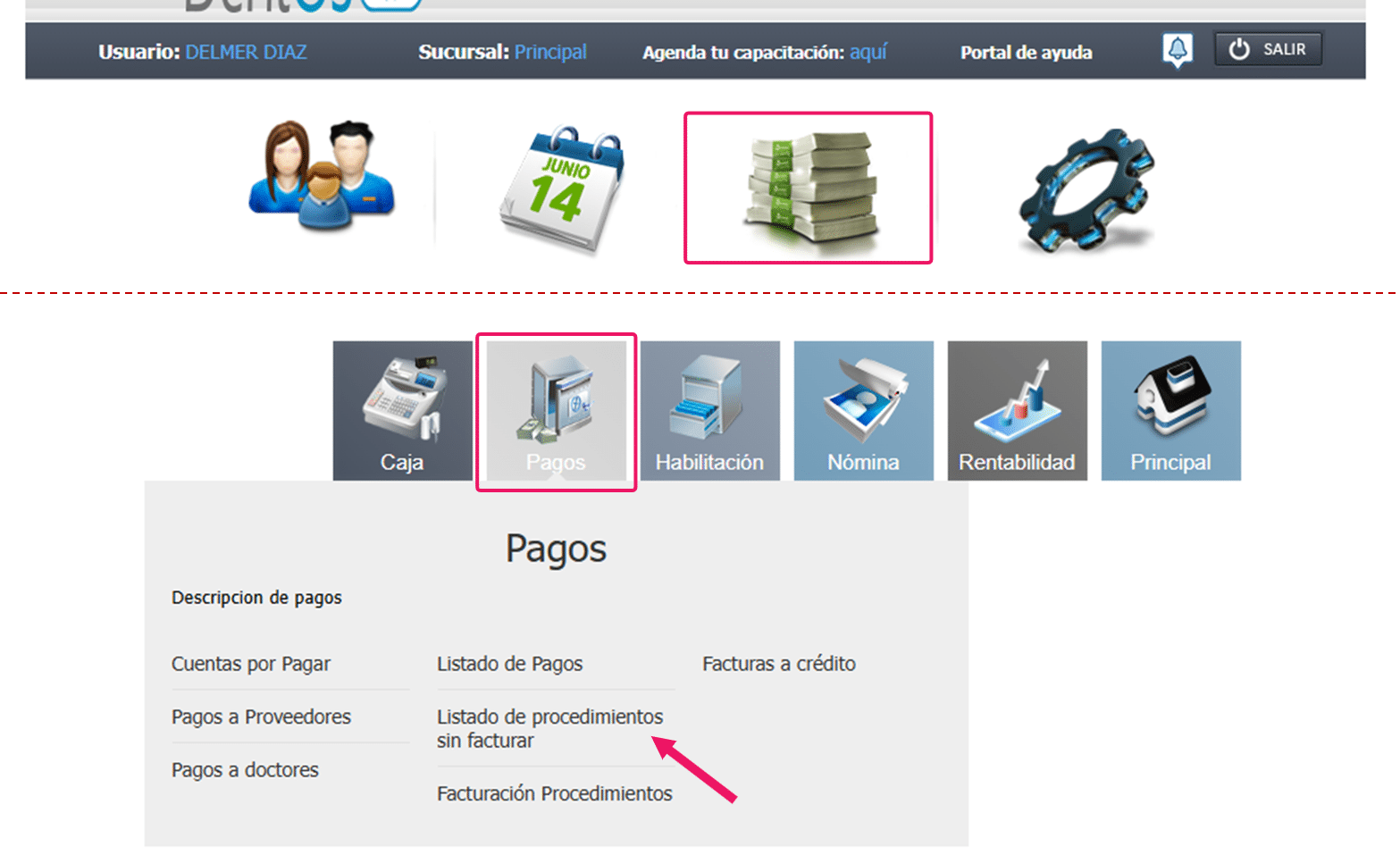Image resolution: width=1400 pixels, height=855 pixels.
Task: Open the Caja cash register tile
Action: [x=403, y=411]
